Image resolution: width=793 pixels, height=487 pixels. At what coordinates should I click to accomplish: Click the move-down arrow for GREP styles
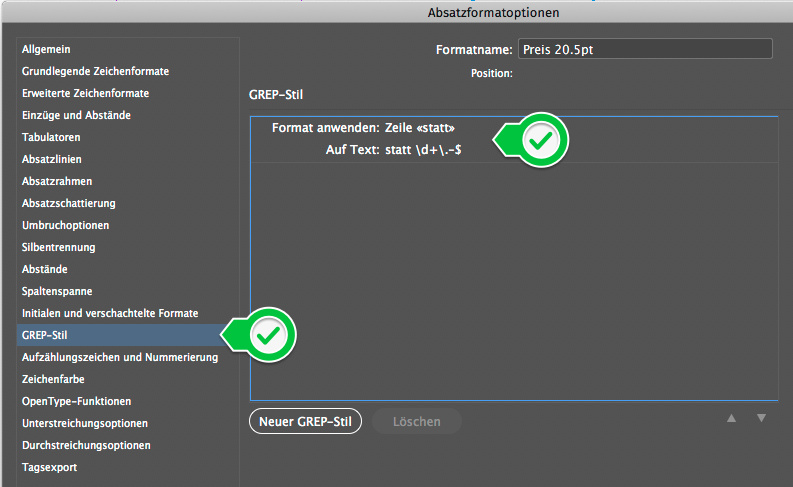coord(761,418)
